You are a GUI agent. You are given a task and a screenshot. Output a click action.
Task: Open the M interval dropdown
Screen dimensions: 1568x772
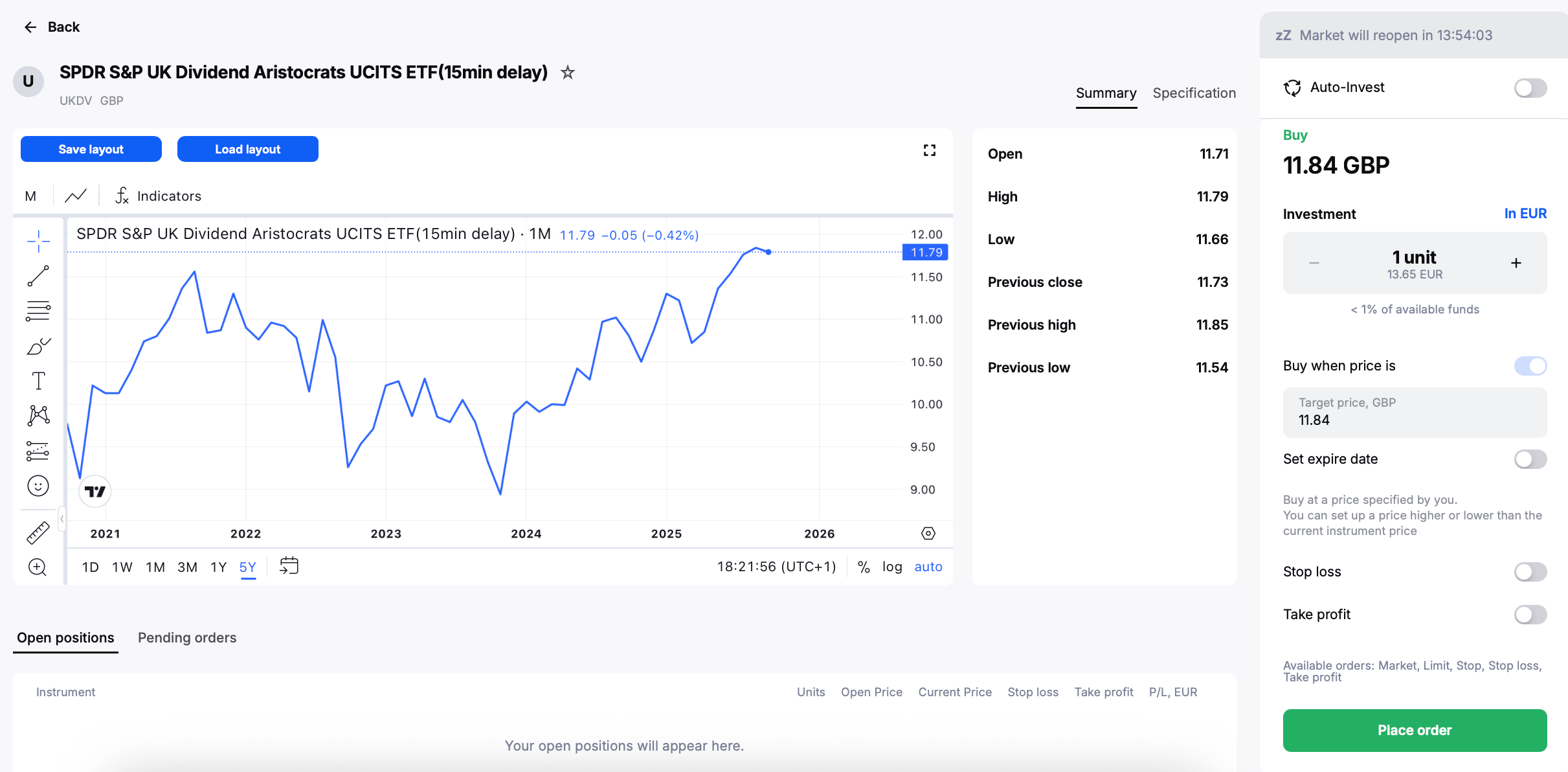click(x=30, y=196)
